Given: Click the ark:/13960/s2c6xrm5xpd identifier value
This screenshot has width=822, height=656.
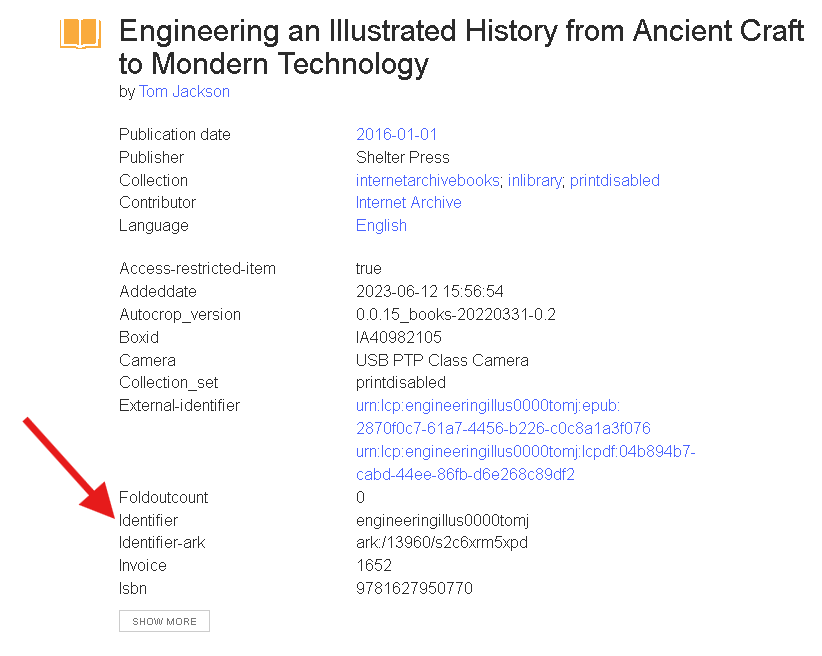Looking at the screenshot, I should 441,542.
